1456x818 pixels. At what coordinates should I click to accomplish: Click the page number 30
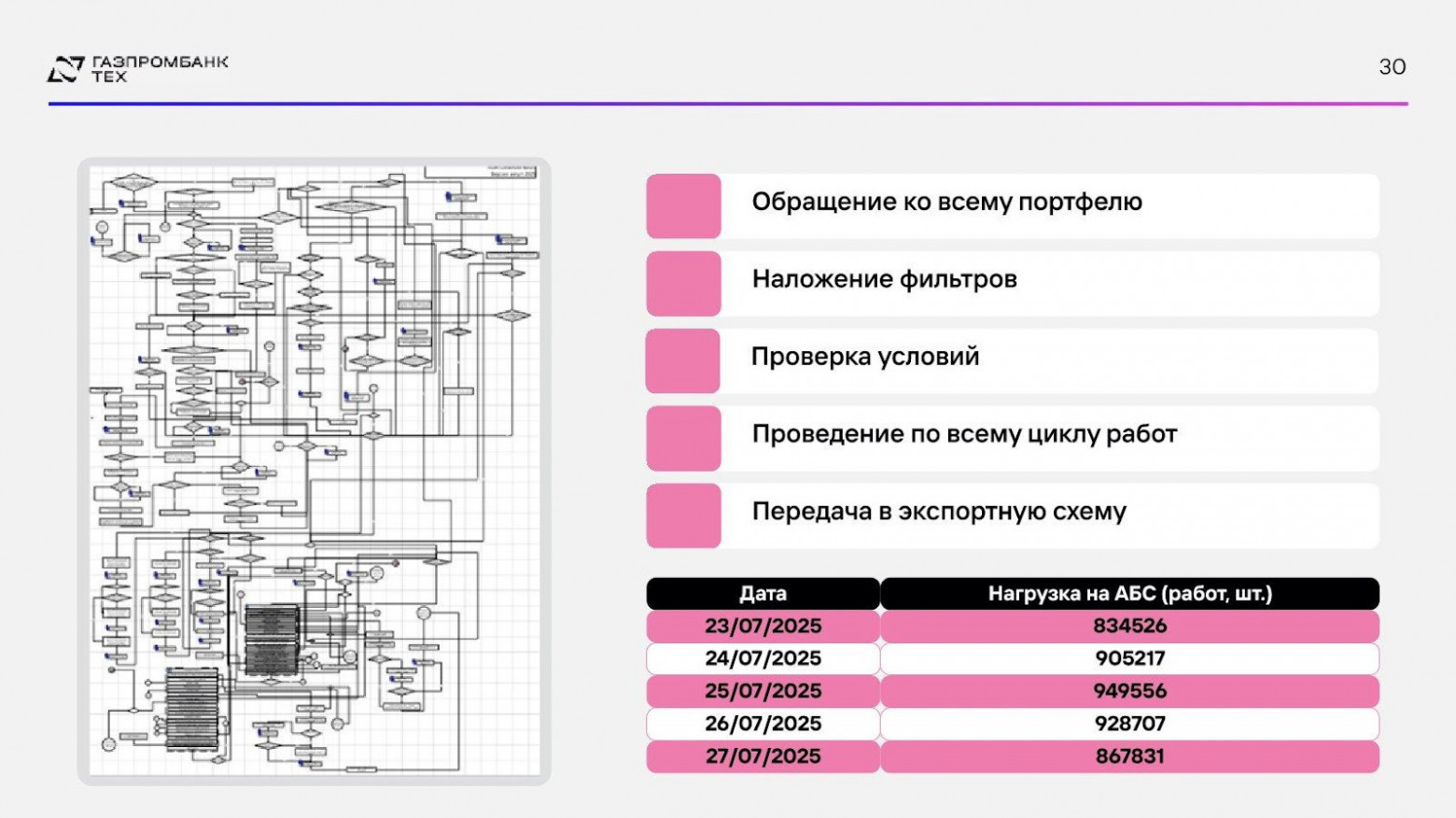pyautogui.click(x=1392, y=66)
